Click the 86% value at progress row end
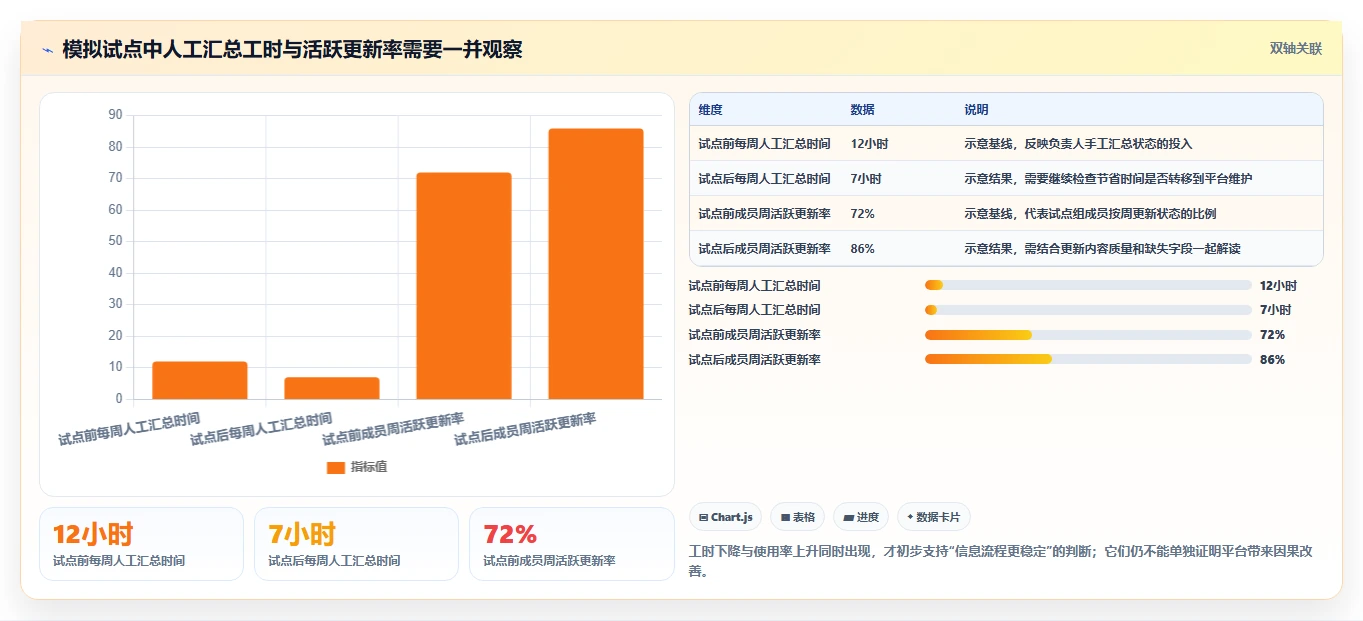Viewport: 1363px width, 621px height. point(1272,359)
